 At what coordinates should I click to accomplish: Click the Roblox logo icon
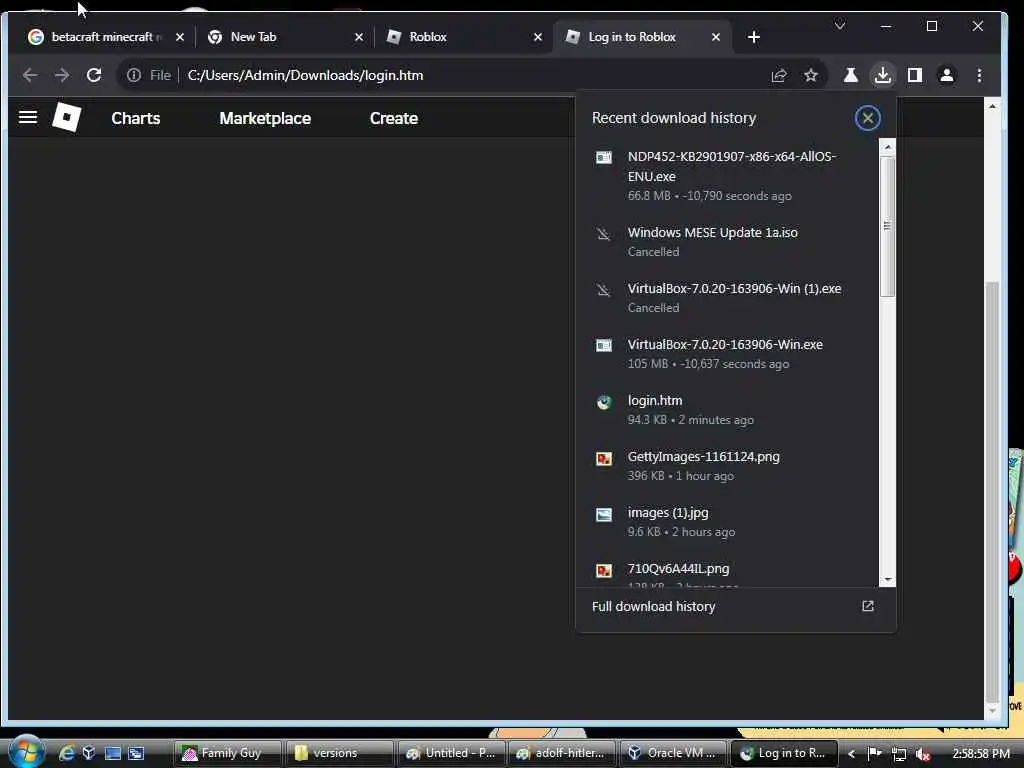pyautogui.click(x=67, y=118)
